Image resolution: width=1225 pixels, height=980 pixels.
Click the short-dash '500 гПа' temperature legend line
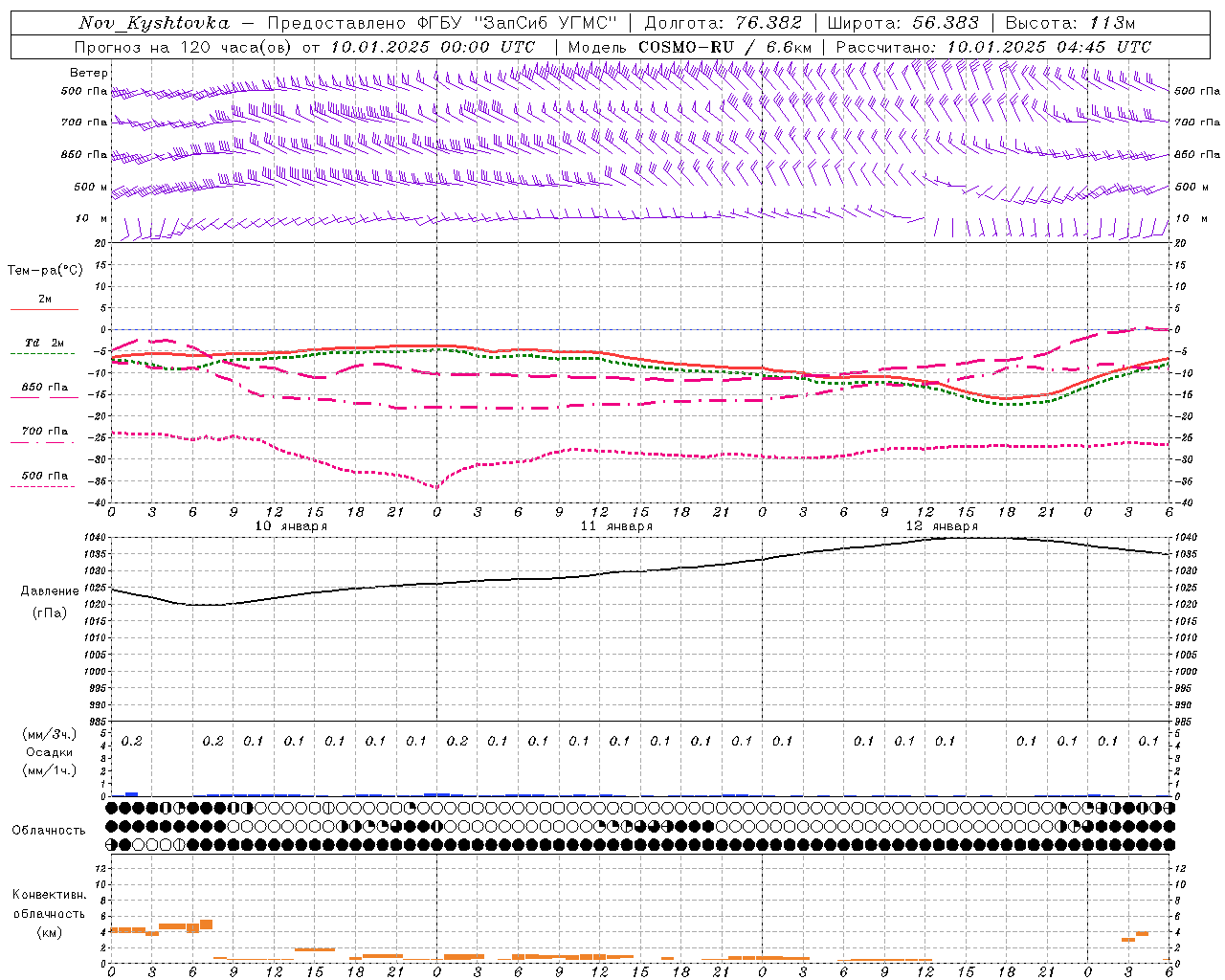44,486
